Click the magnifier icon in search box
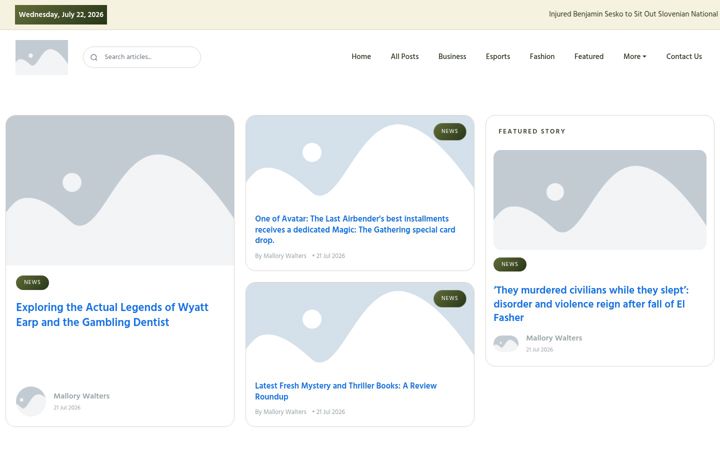The image size is (720, 450). [x=94, y=57]
